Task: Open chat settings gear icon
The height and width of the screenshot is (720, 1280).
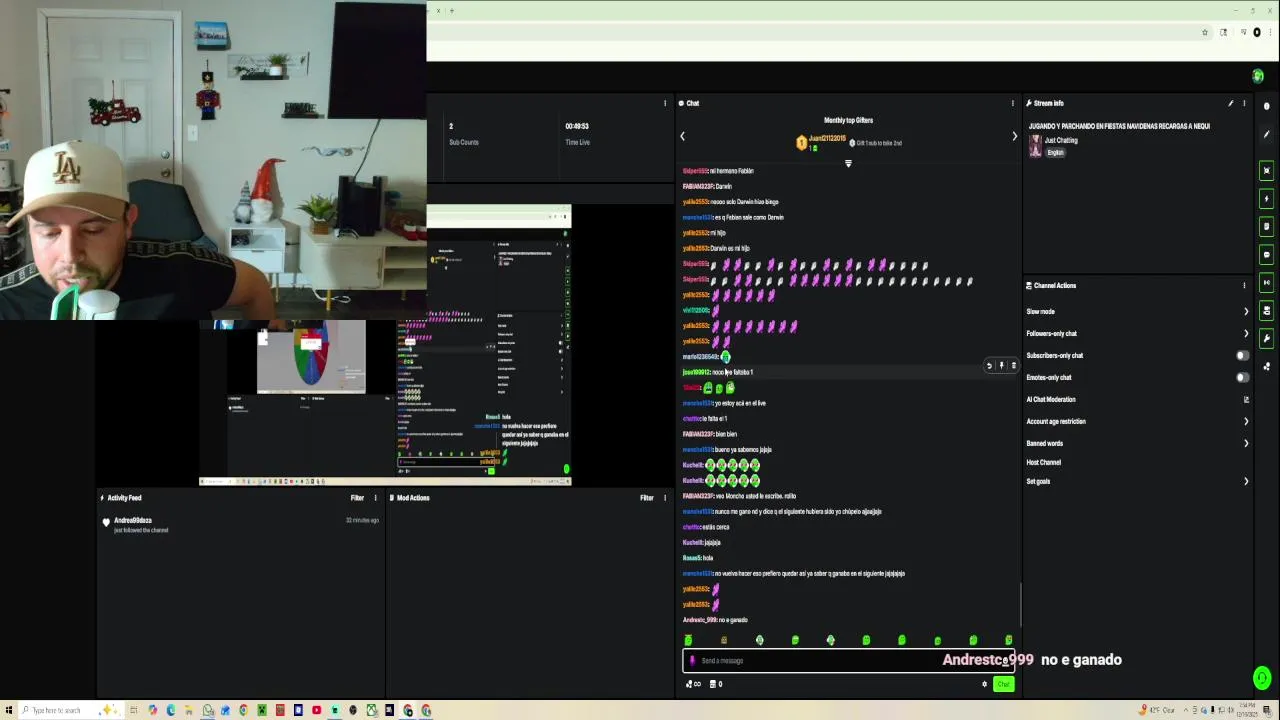Action: pos(984,684)
